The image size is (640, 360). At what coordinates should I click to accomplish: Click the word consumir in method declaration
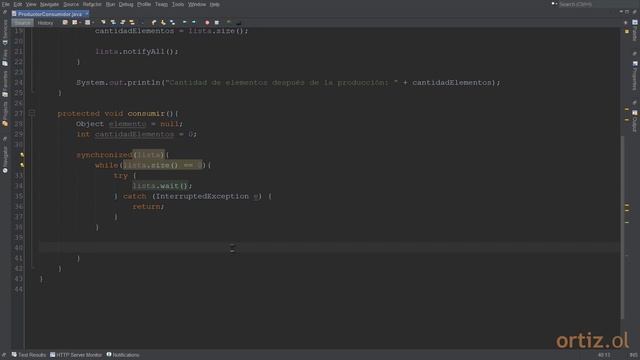pyautogui.click(x=146, y=113)
